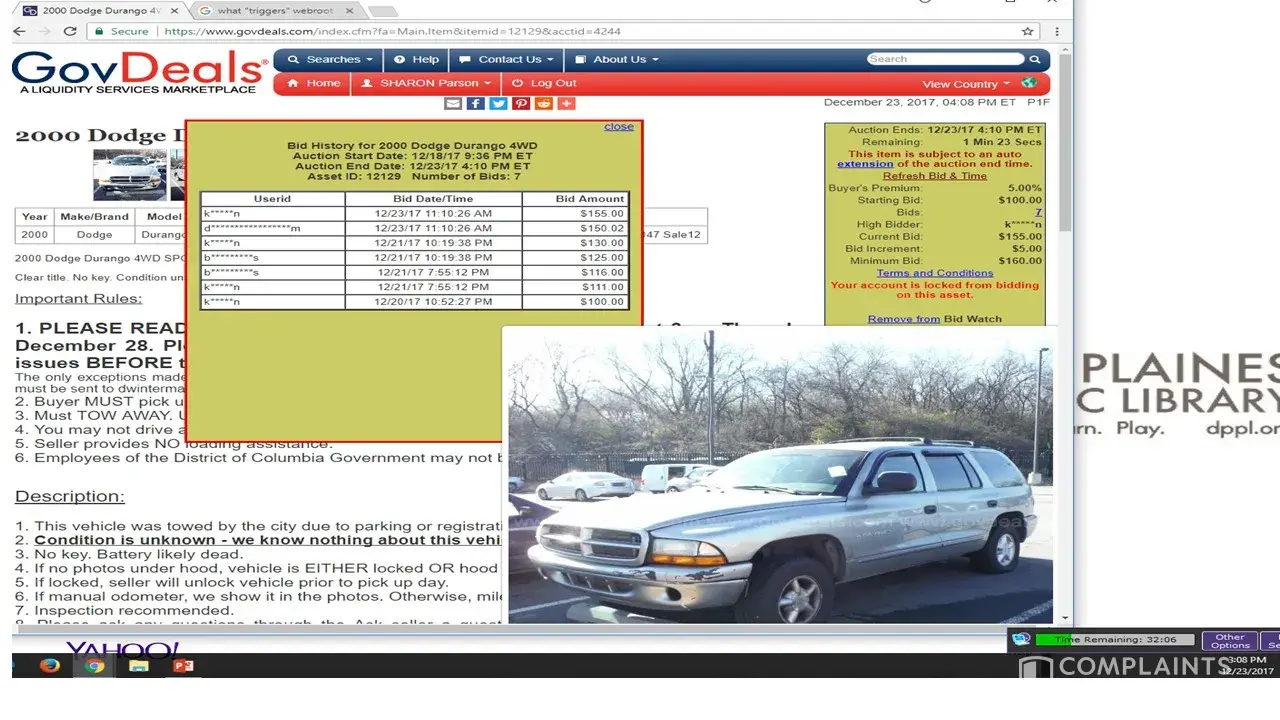Share the listing on Reddit

click(x=544, y=103)
